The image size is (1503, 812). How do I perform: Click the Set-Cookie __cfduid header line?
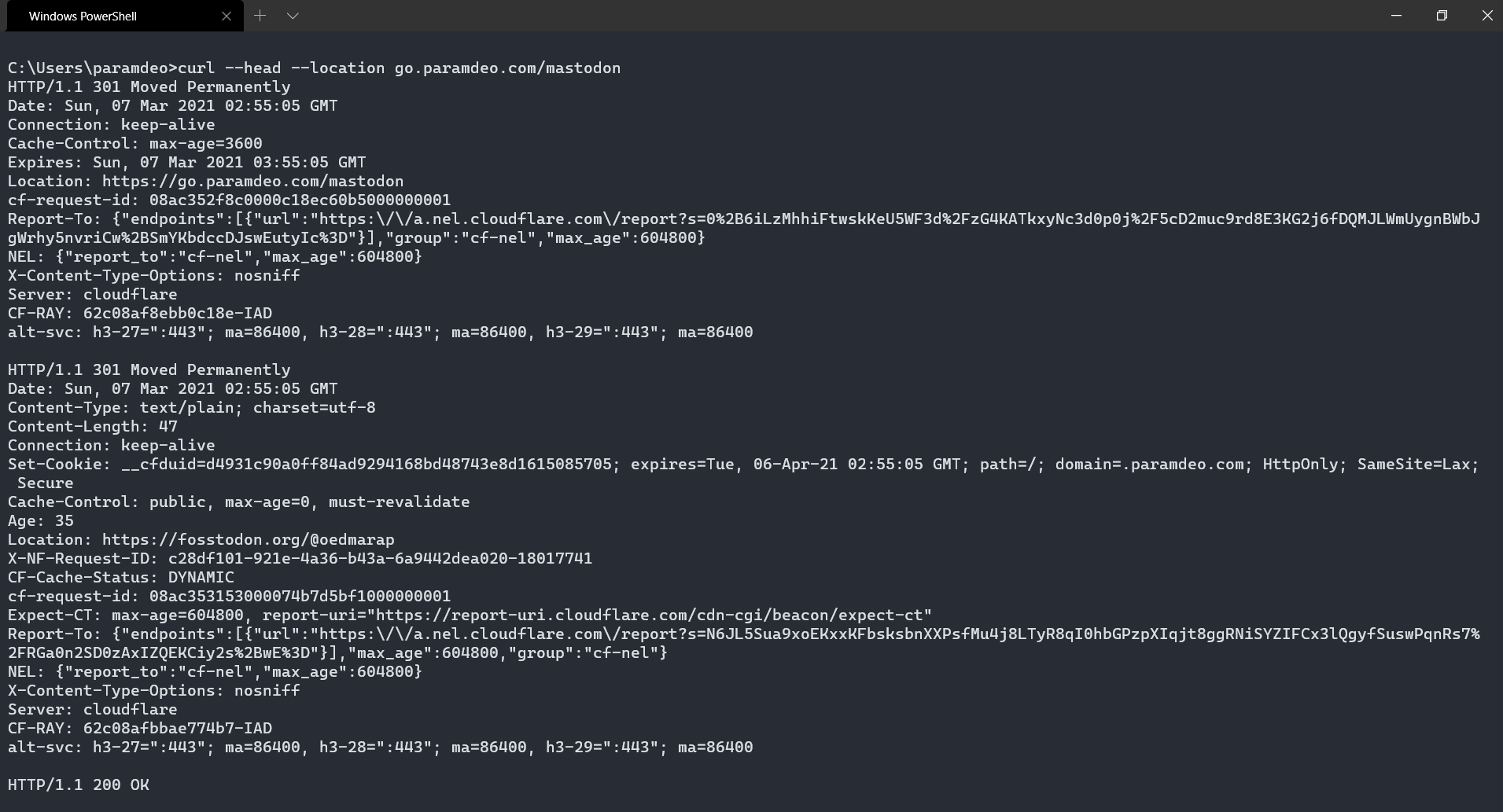pyautogui.click(x=743, y=474)
